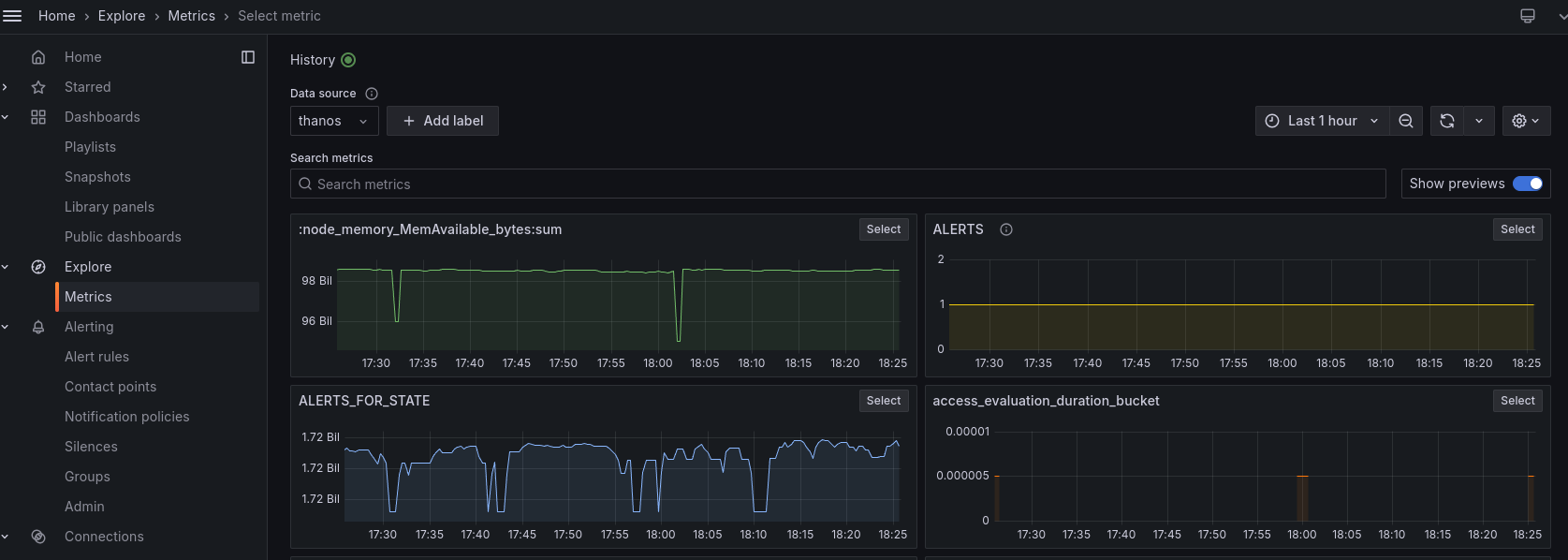
Task: Click the ALERTS metric info icon
Action: coord(1006,229)
